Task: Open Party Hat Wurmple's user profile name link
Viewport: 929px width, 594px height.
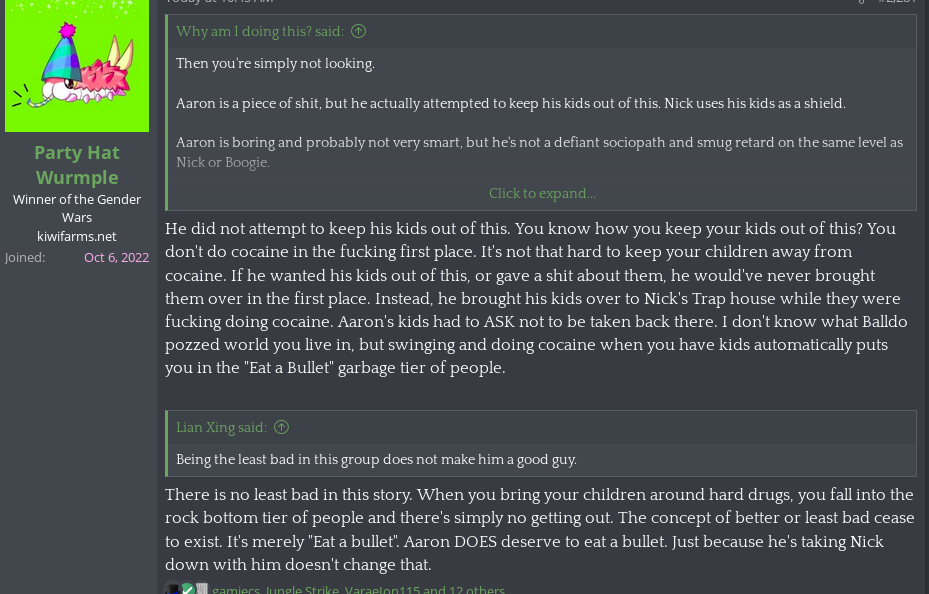Action: pos(77,164)
